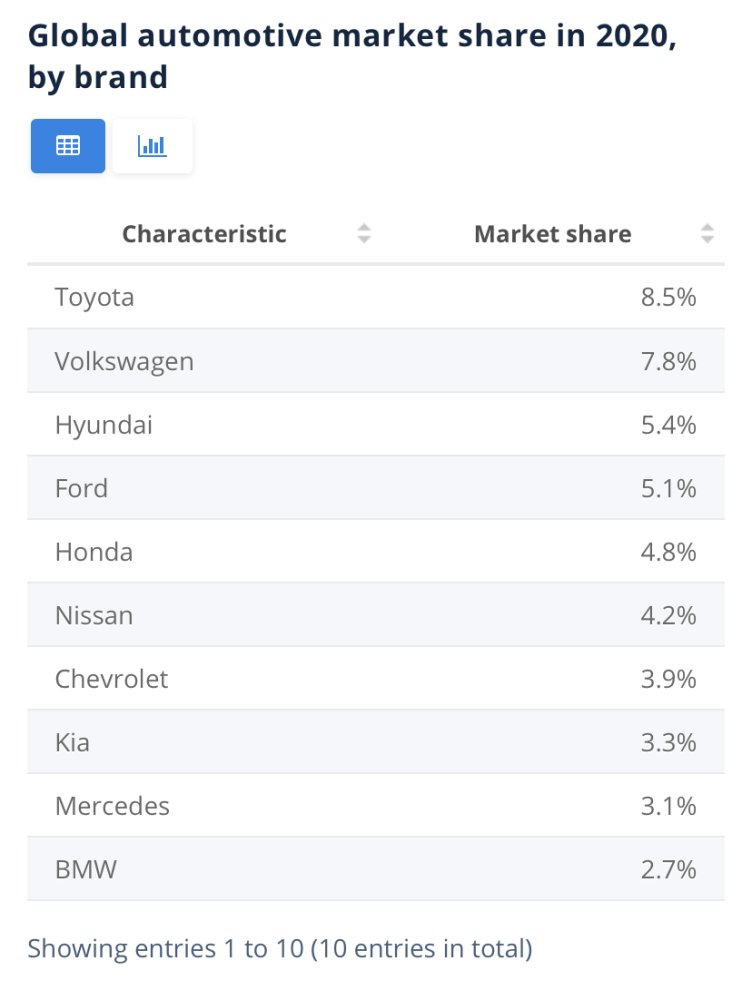Click the Market share column header
The height and width of the screenshot is (1000, 752).
coord(552,234)
